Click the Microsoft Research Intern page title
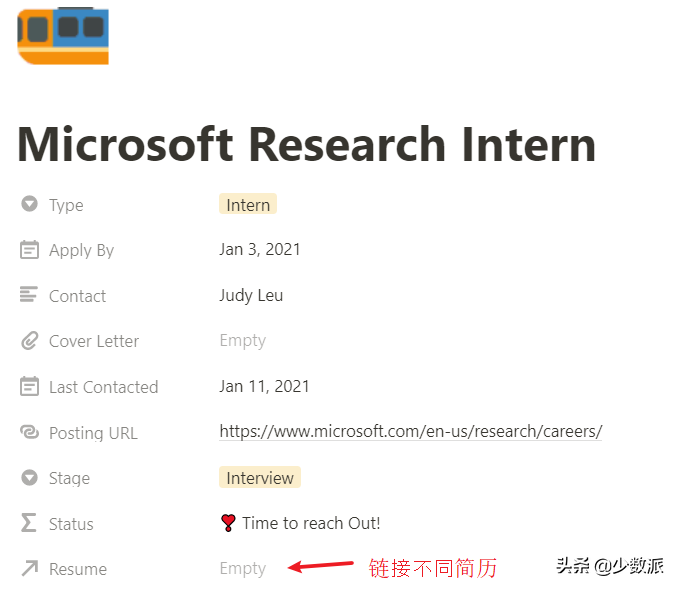Image resolution: width=679 pixels, height=590 pixels. (x=307, y=144)
